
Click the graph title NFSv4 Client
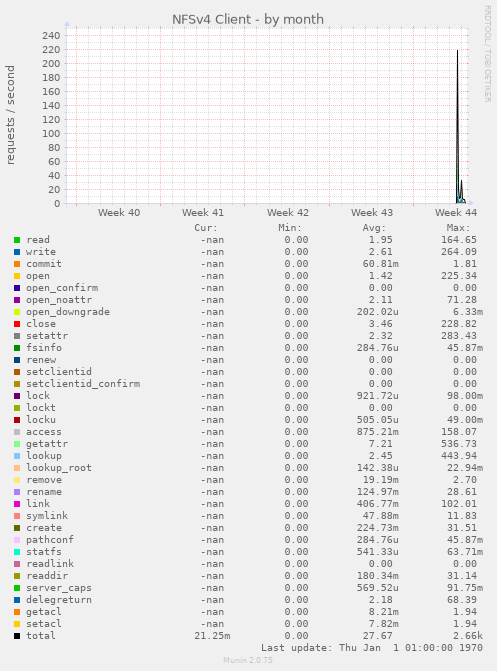click(248, 20)
